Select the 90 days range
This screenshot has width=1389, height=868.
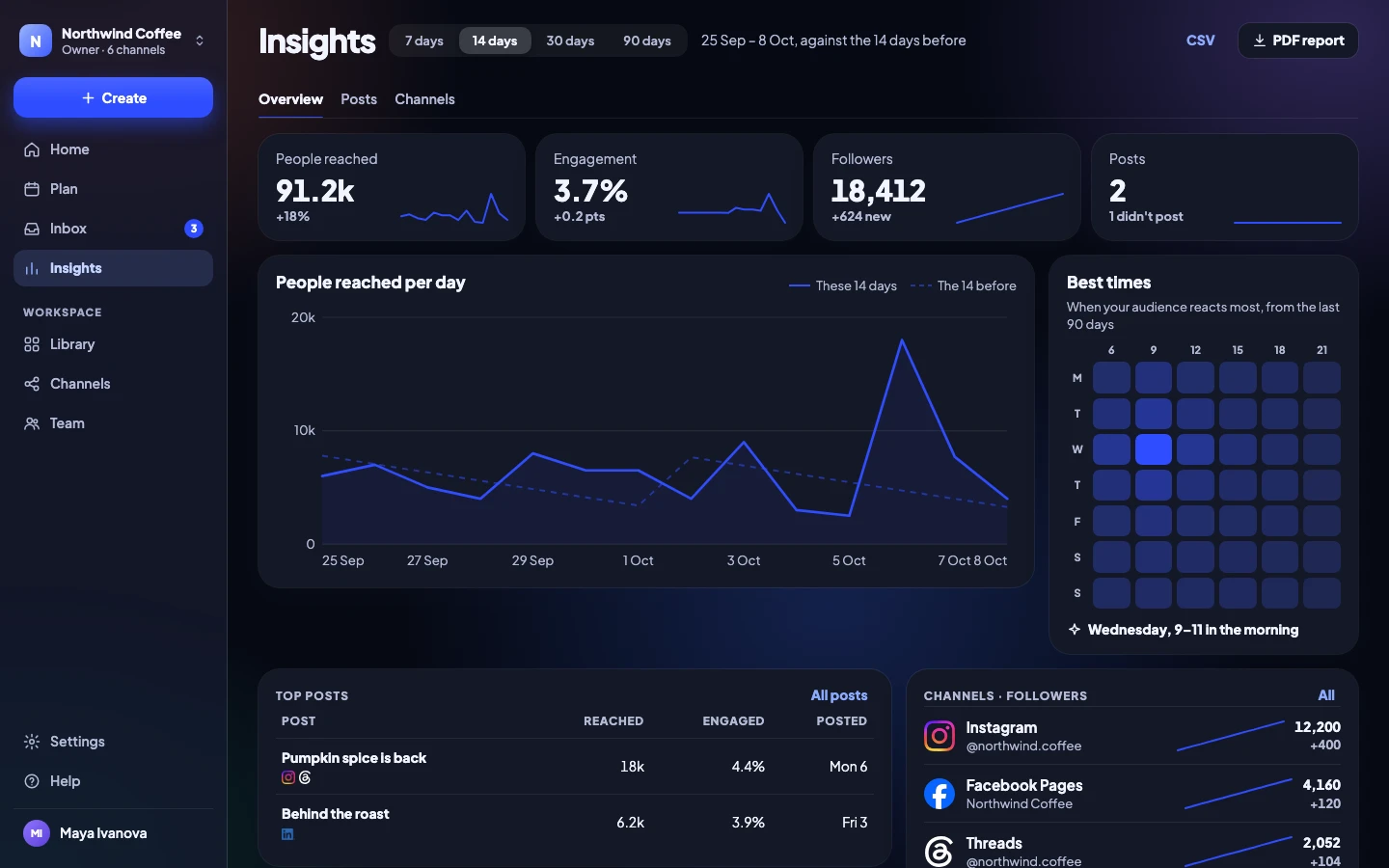(647, 41)
